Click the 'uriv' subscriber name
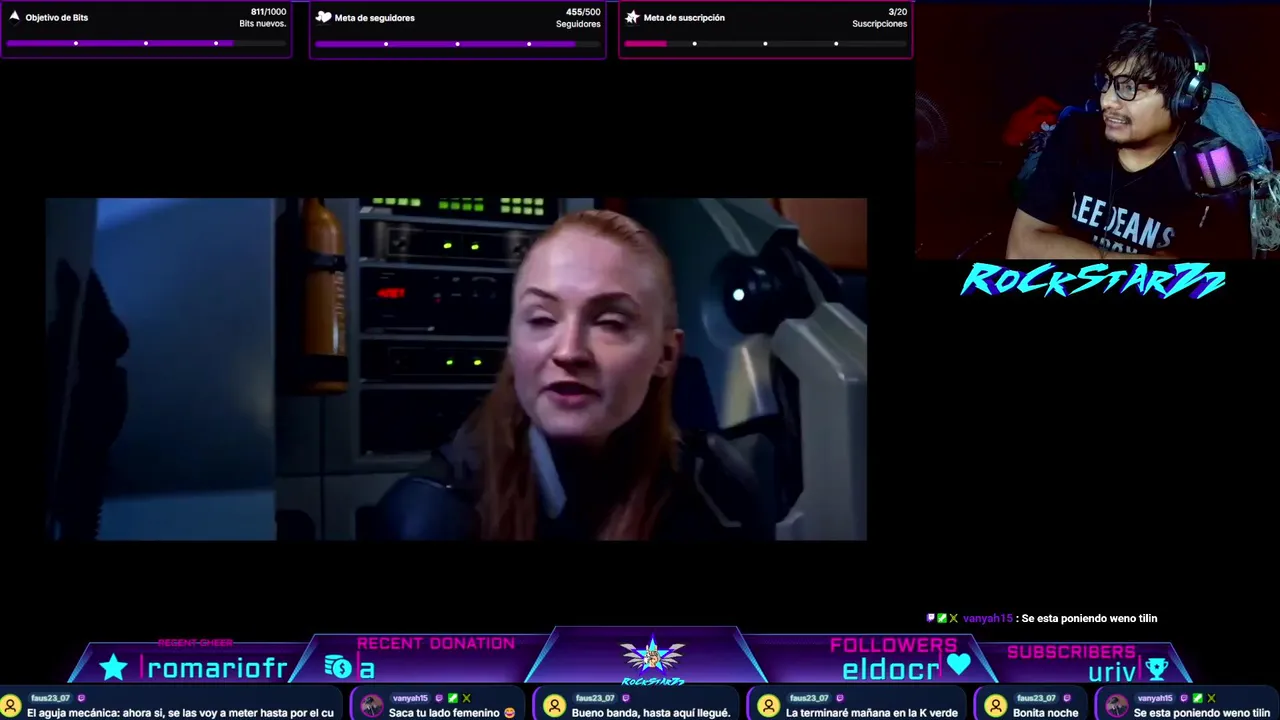Screen dimensions: 1280x720 pos(1112,672)
